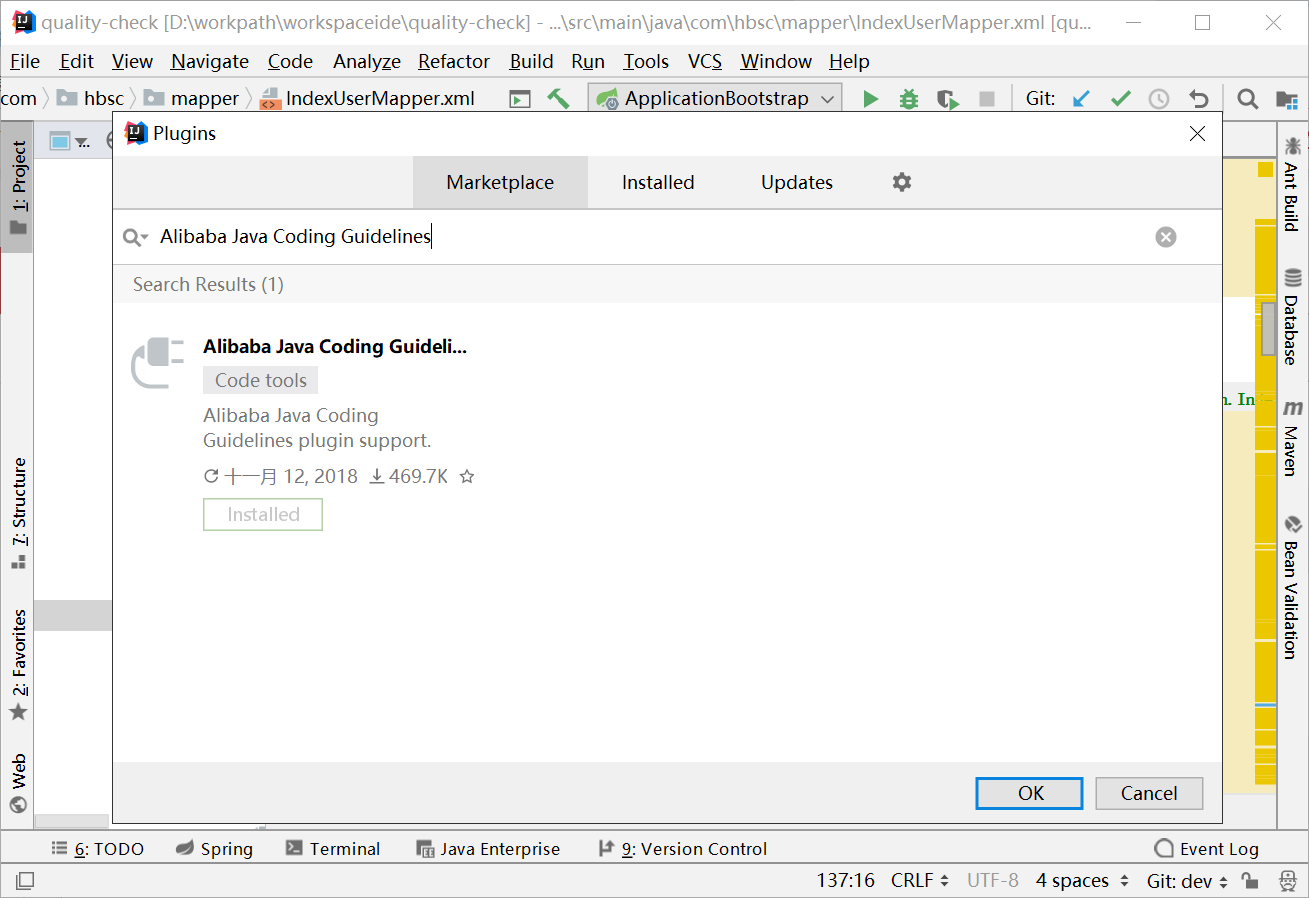Click the plugin plug icon thumbnail
Viewport: 1309px width, 898px height.
click(x=158, y=363)
